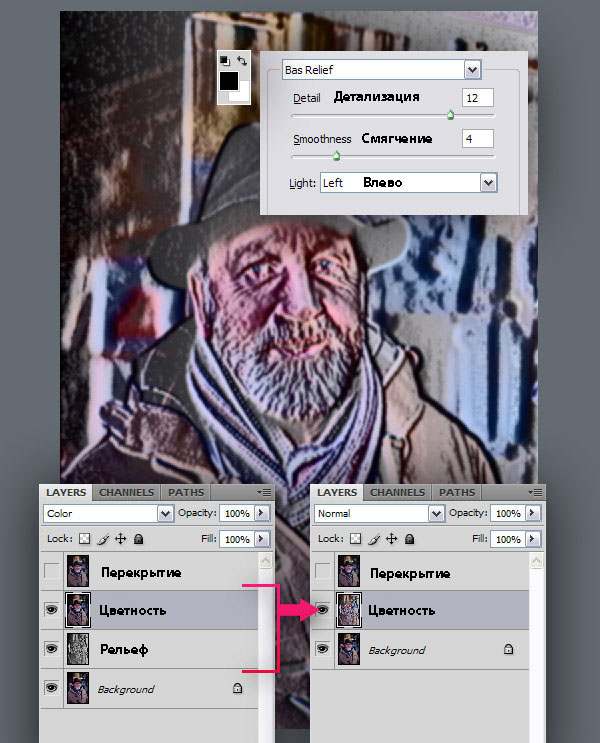Click the white background color swatch
The image size is (600, 743).
tap(244, 94)
